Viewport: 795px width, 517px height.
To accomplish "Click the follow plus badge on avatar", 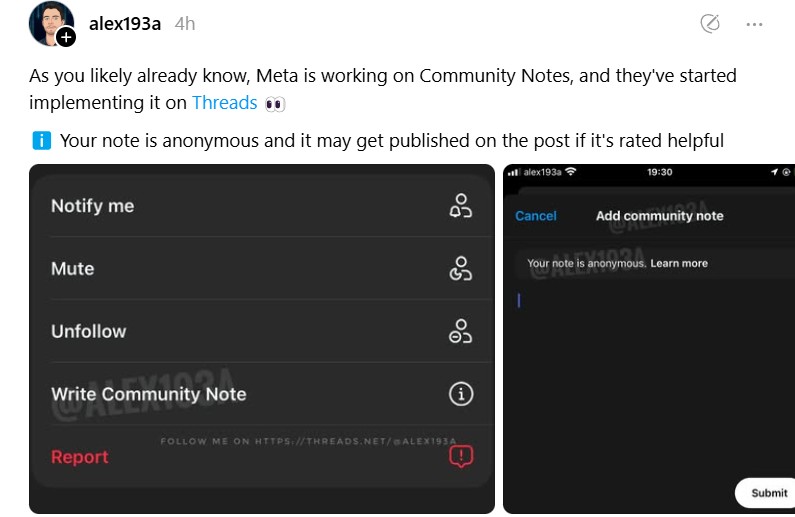I will tap(66, 37).
